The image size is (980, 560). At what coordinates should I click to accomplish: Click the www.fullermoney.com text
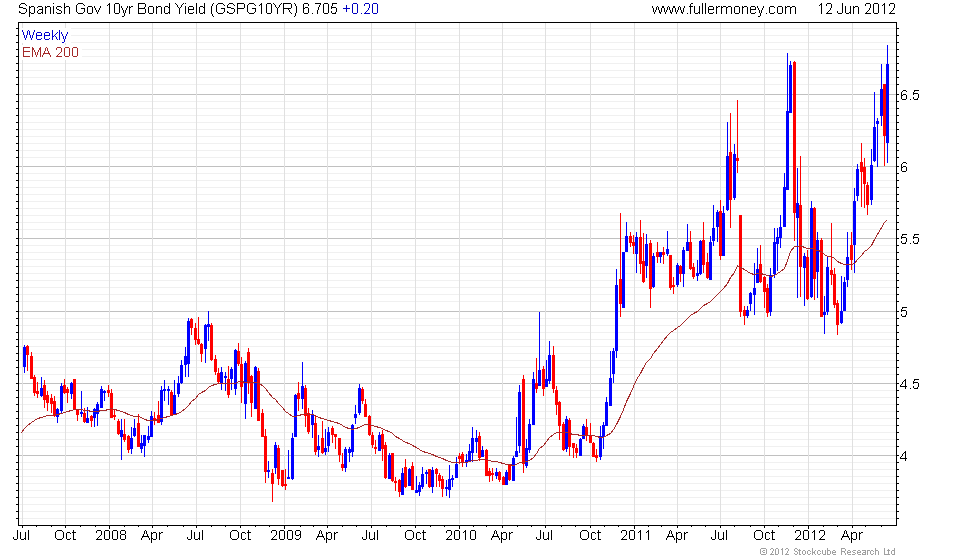coord(724,9)
